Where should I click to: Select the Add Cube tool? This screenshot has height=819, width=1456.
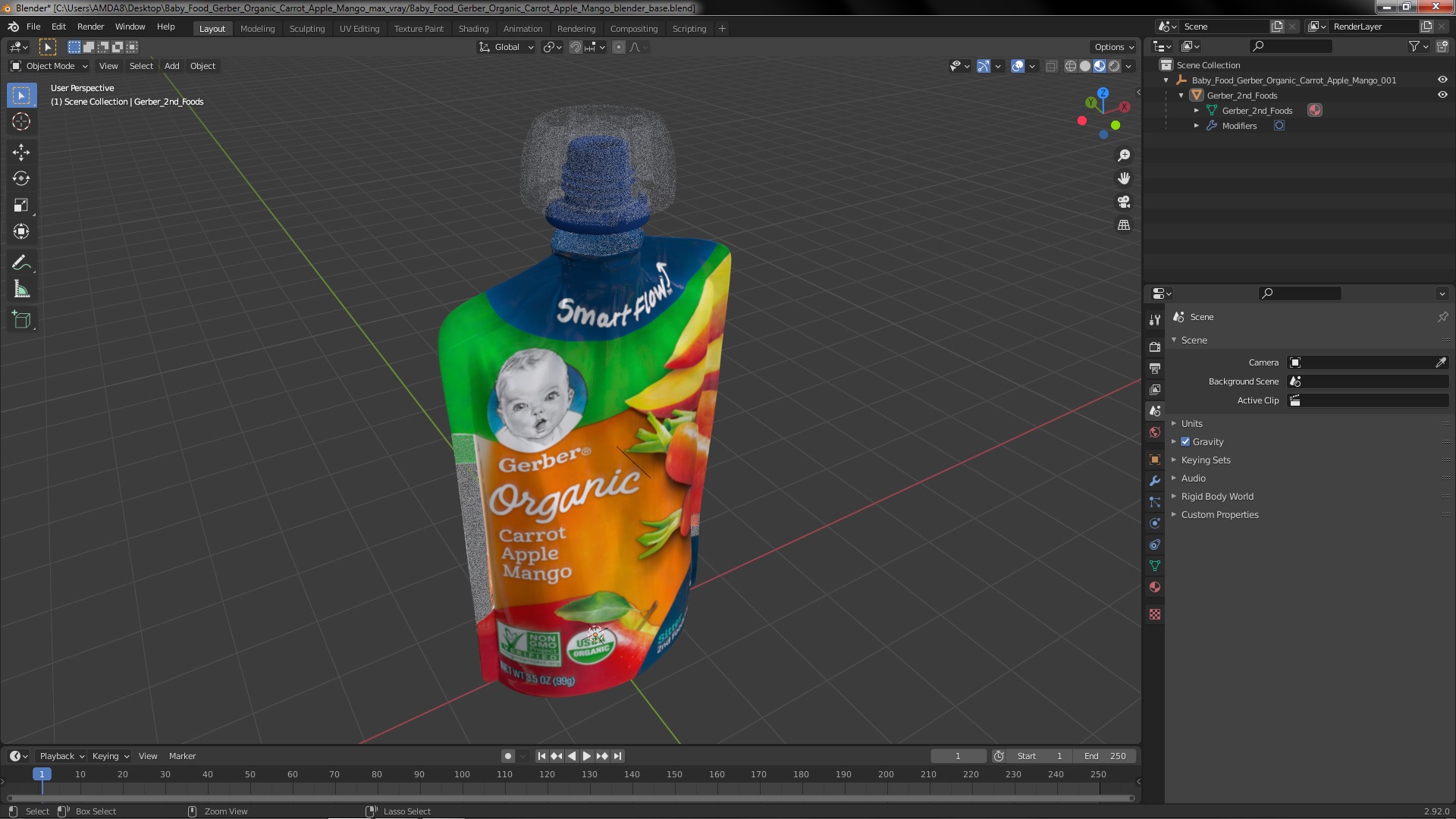tap(21, 320)
